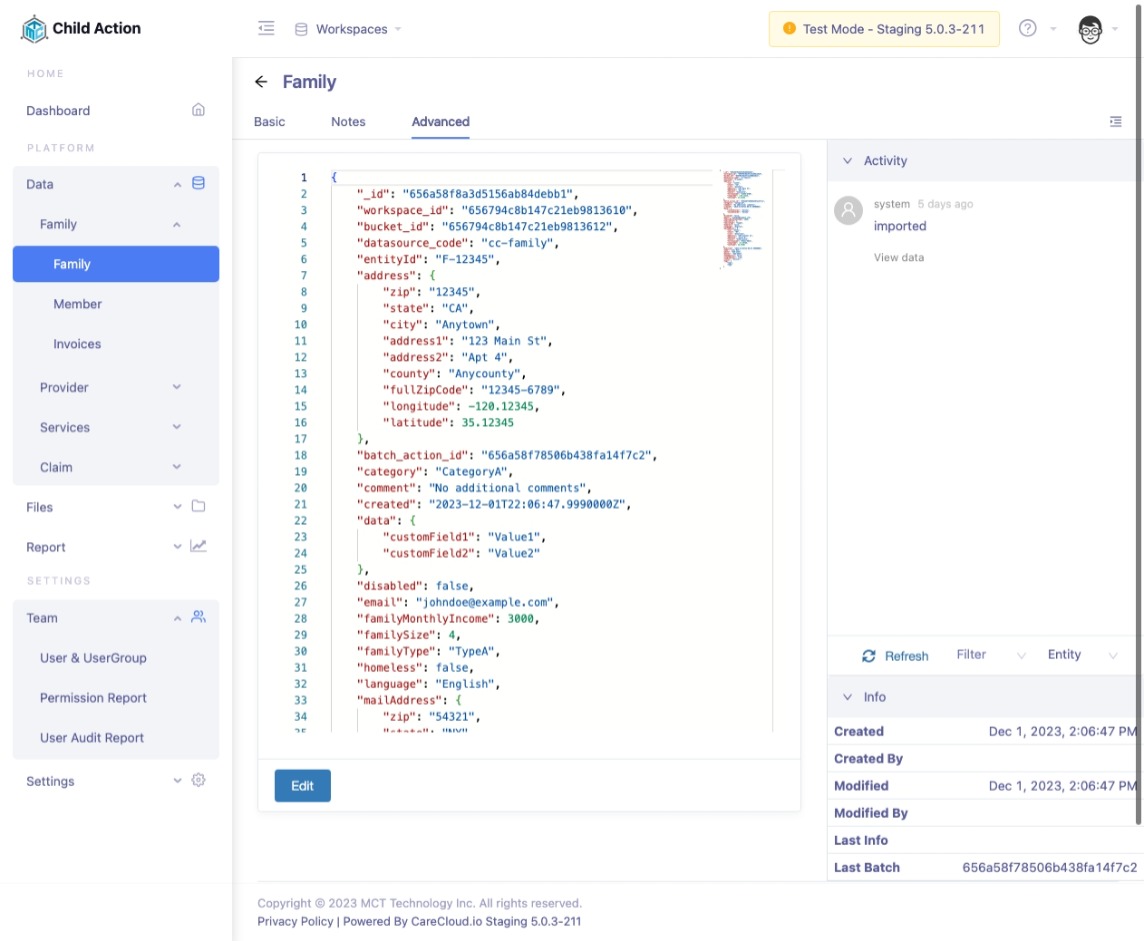Open the help question mark icon
Viewport: 1144px width, 941px height.
(x=1027, y=29)
